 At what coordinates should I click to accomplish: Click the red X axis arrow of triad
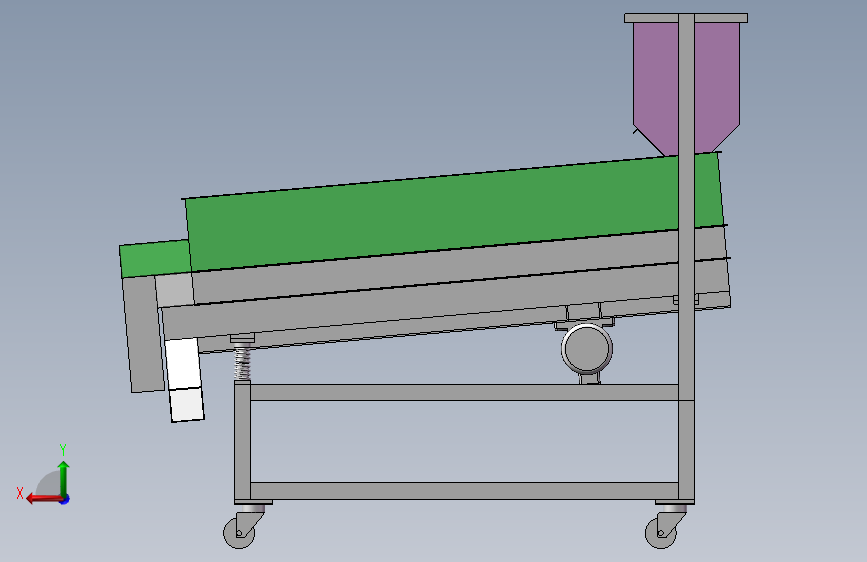(43, 499)
